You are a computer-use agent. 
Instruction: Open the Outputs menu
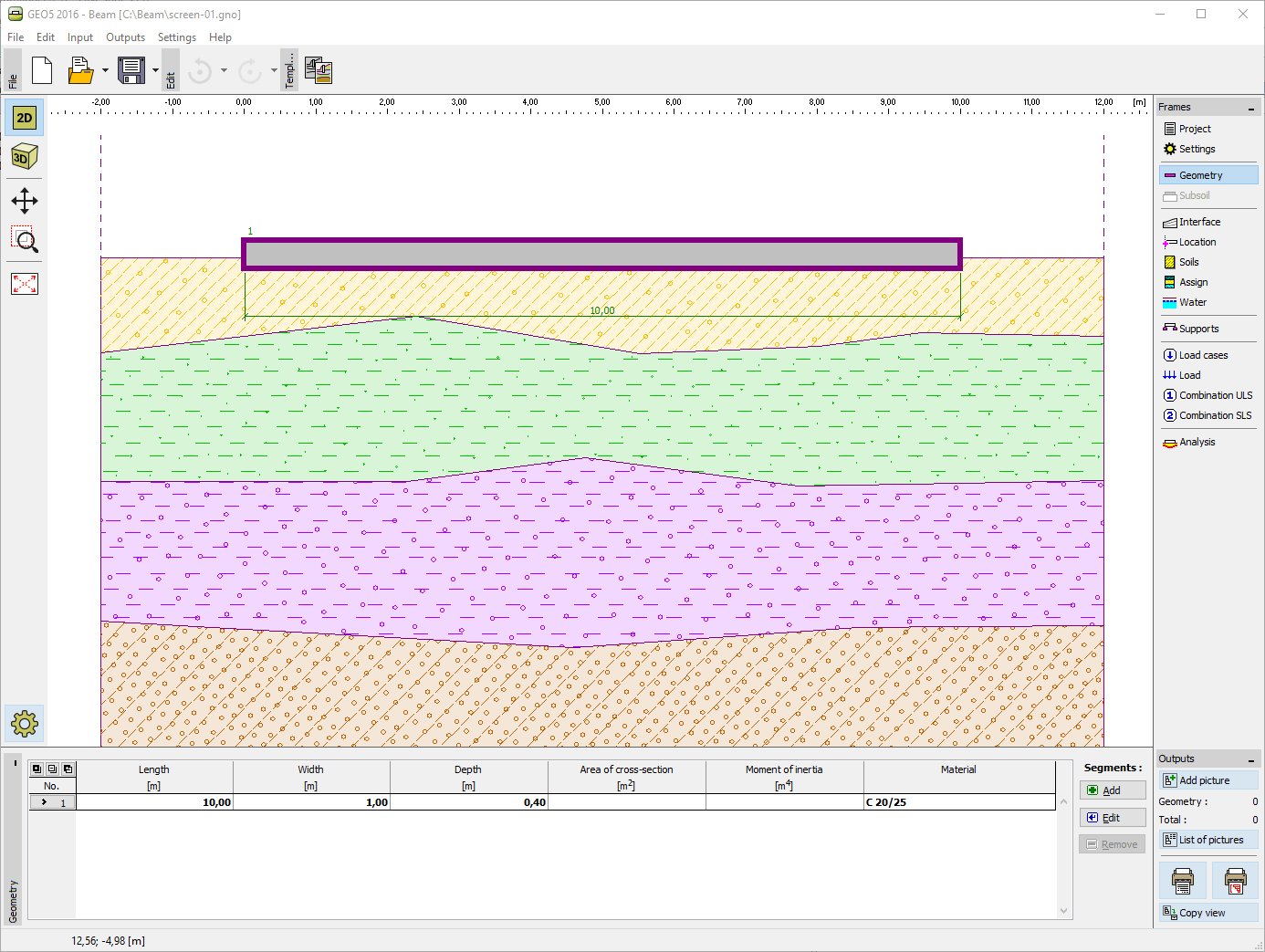point(125,37)
